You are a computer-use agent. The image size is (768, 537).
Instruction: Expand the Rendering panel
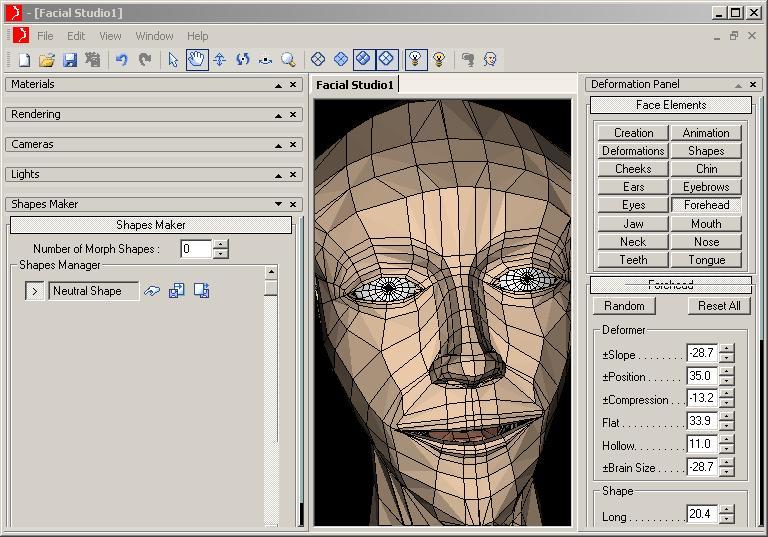click(278, 115)
